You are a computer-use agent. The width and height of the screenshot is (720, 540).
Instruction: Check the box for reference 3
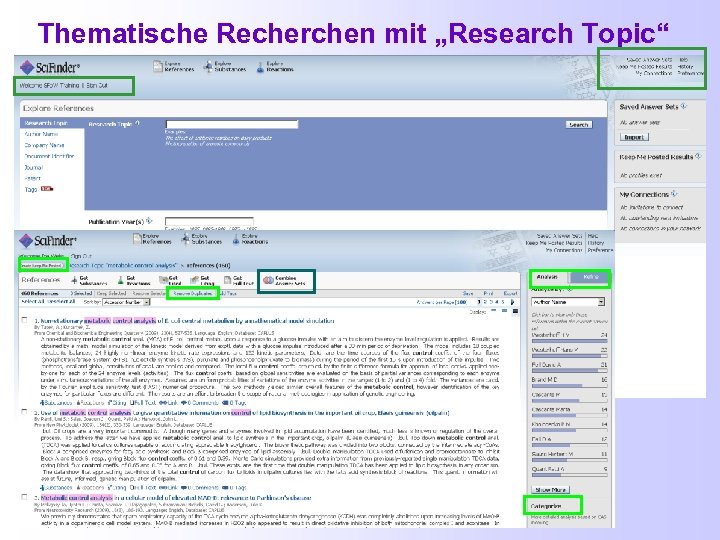pyautogui.click(x=24, y=497)
